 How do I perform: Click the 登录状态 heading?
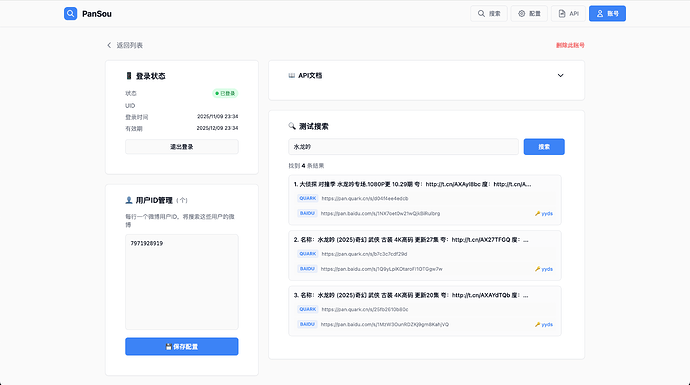[x=150, y=76]
